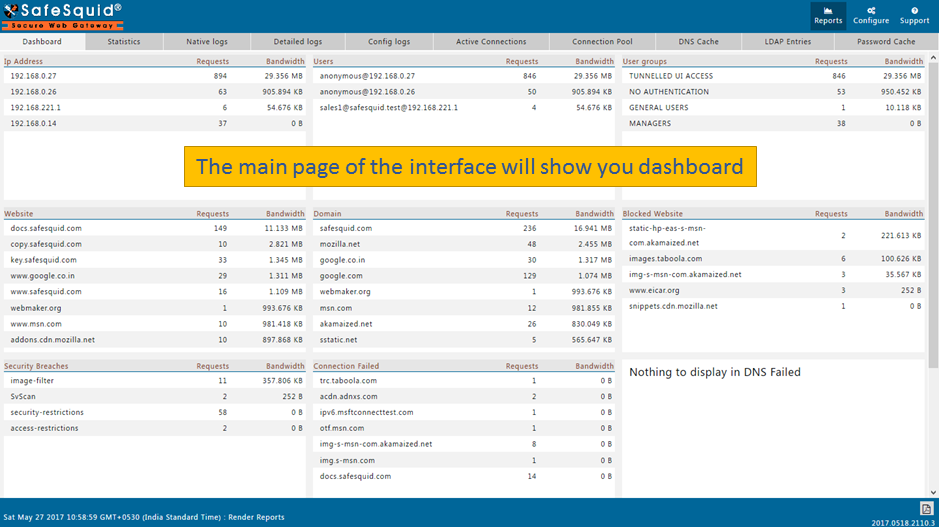The image size is (939, 528).
Task: Open the Configure section
Action: coord(871,16)
